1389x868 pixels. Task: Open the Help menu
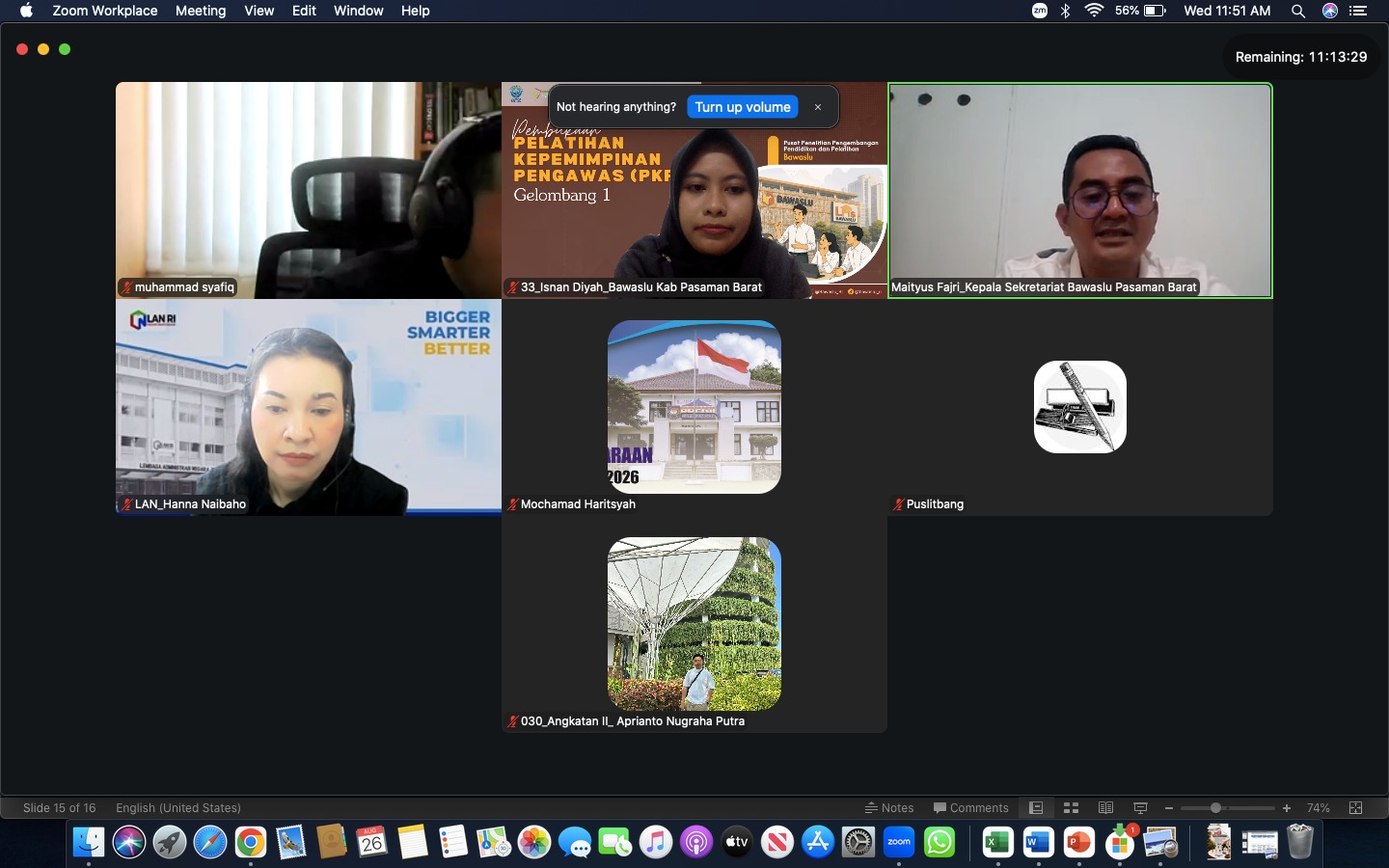pyautogui.click(x=416, y=11)
